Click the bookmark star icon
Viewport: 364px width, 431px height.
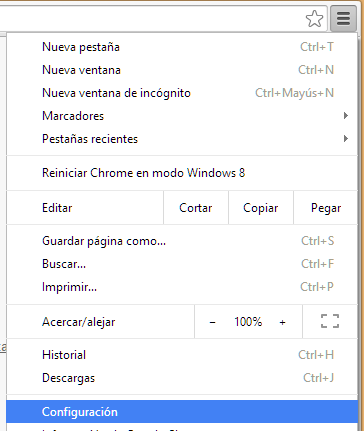pos(314,19)
